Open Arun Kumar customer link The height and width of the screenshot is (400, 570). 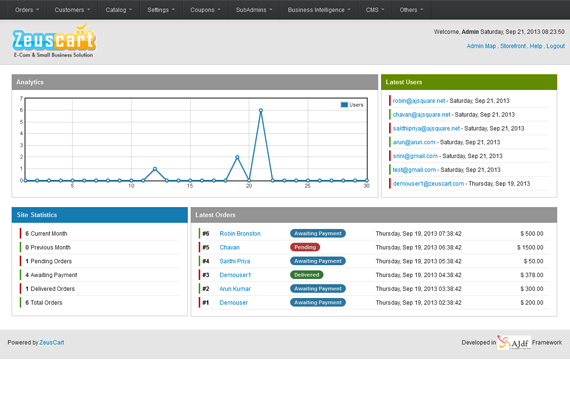pos(235,289)
